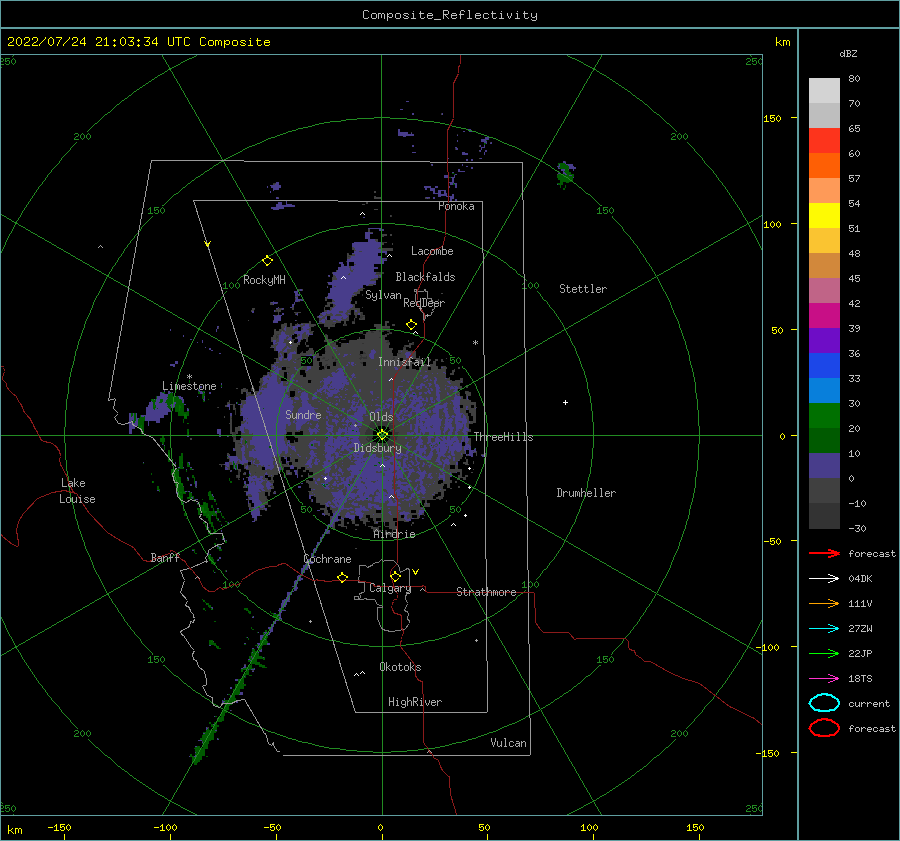Screen dimensions: 900x841
Task: Click the Sundre town label
Action: [x=303, y=414]
